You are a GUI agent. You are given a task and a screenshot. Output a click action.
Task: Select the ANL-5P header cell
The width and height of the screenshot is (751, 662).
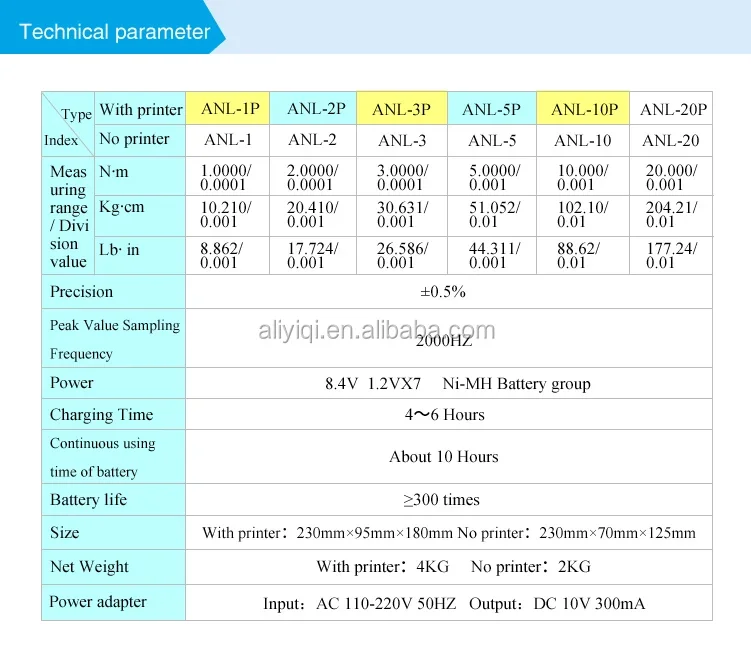tap(492, 108)
